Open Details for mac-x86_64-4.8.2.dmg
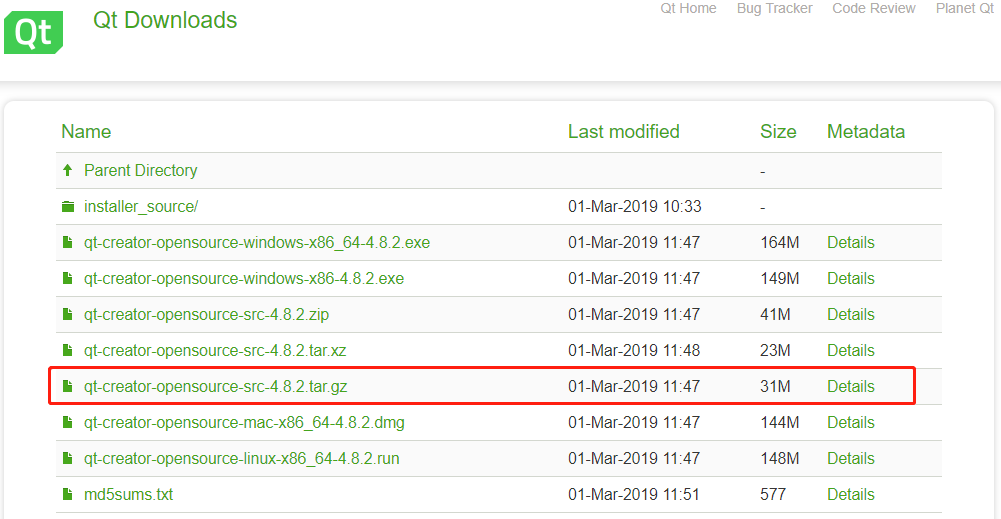The image size is (1001, 519). [850, 423]
